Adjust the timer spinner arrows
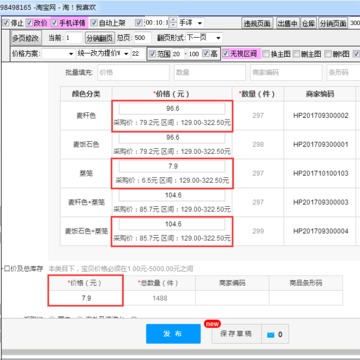Image resolution: width=360 pixels, height=360 pixels. point(173,23)
